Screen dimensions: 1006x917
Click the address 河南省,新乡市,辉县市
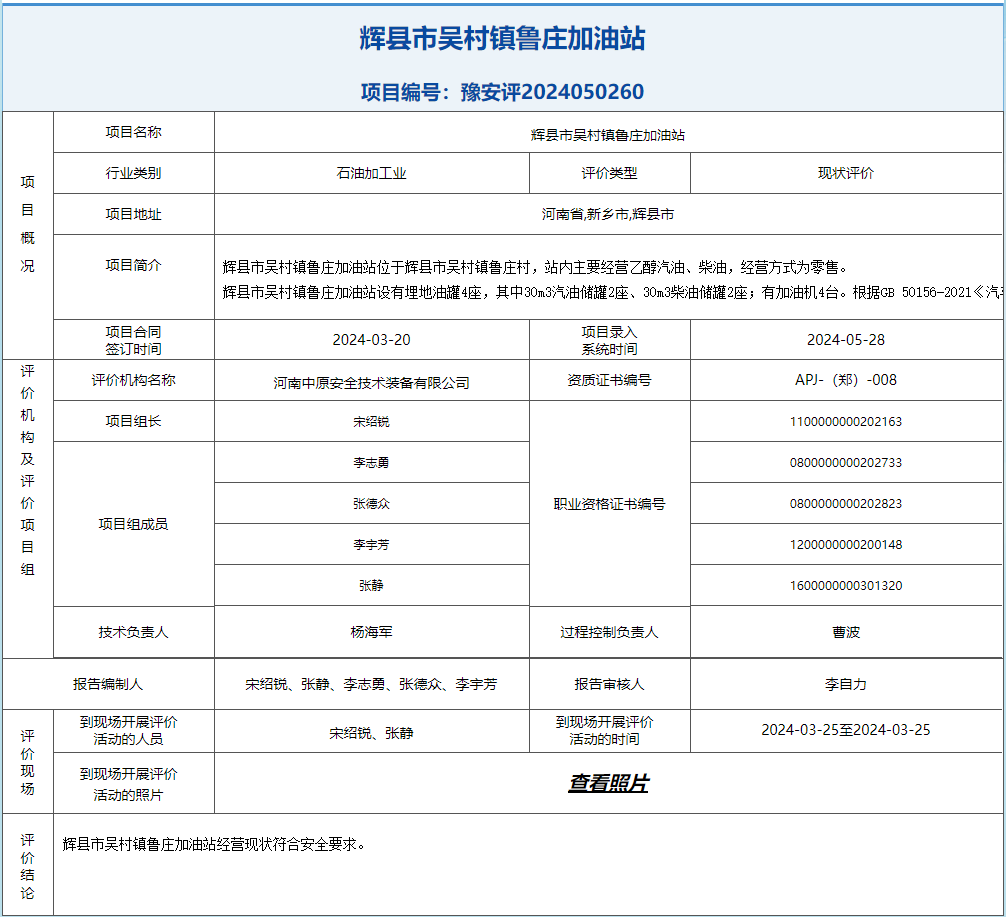pyautogui.click(x=608, y=214)
